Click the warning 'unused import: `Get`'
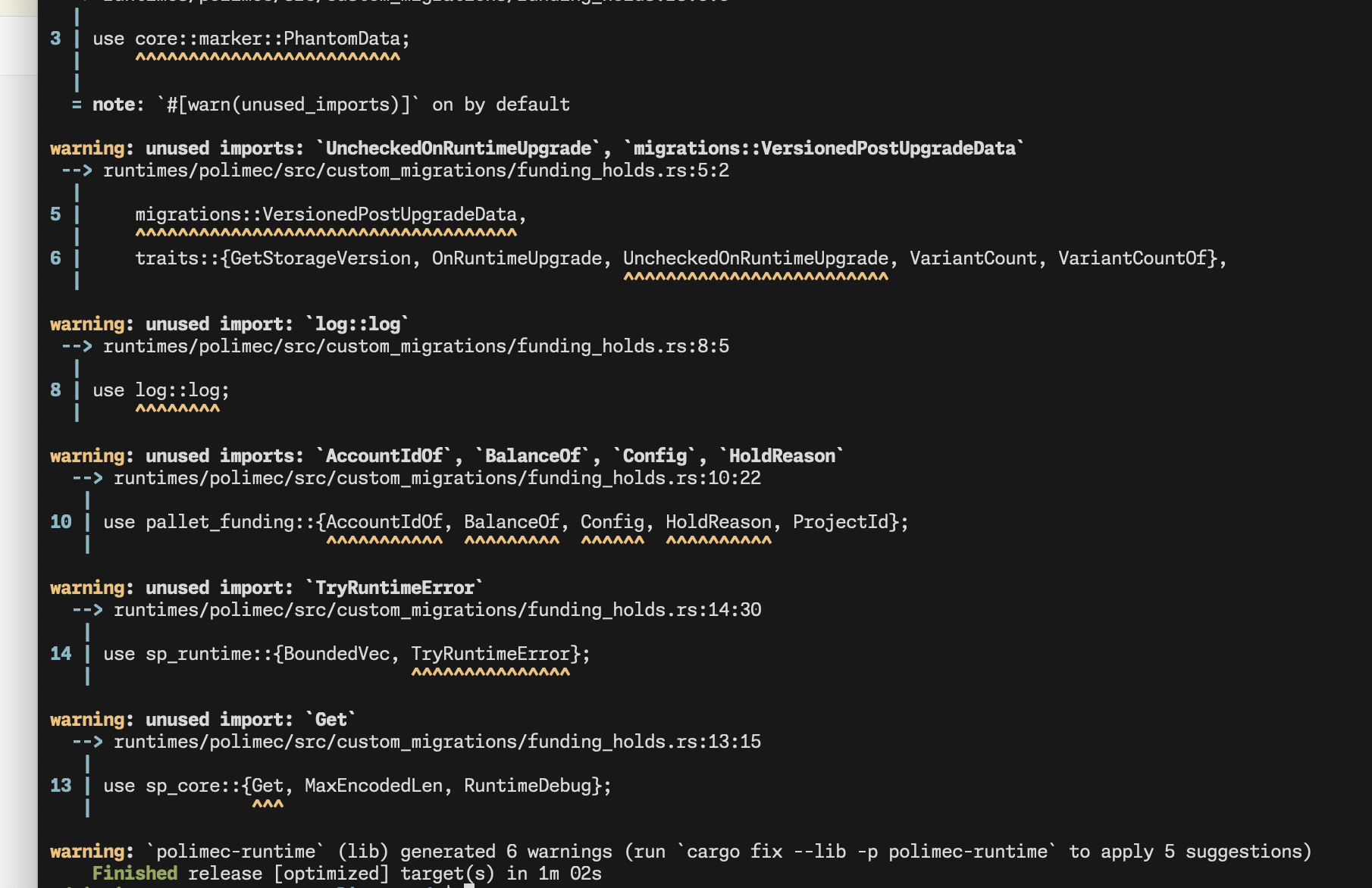This screenshot has width=1372, height=888. [203, 720]
